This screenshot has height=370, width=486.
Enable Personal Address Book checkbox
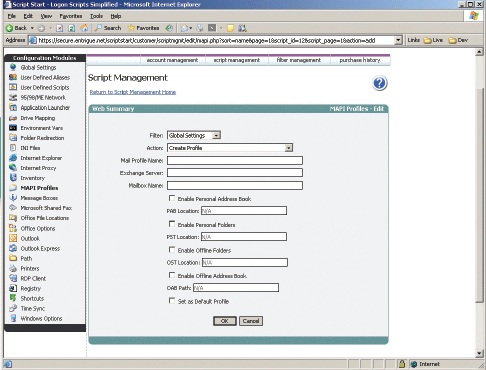coord(172,198)
